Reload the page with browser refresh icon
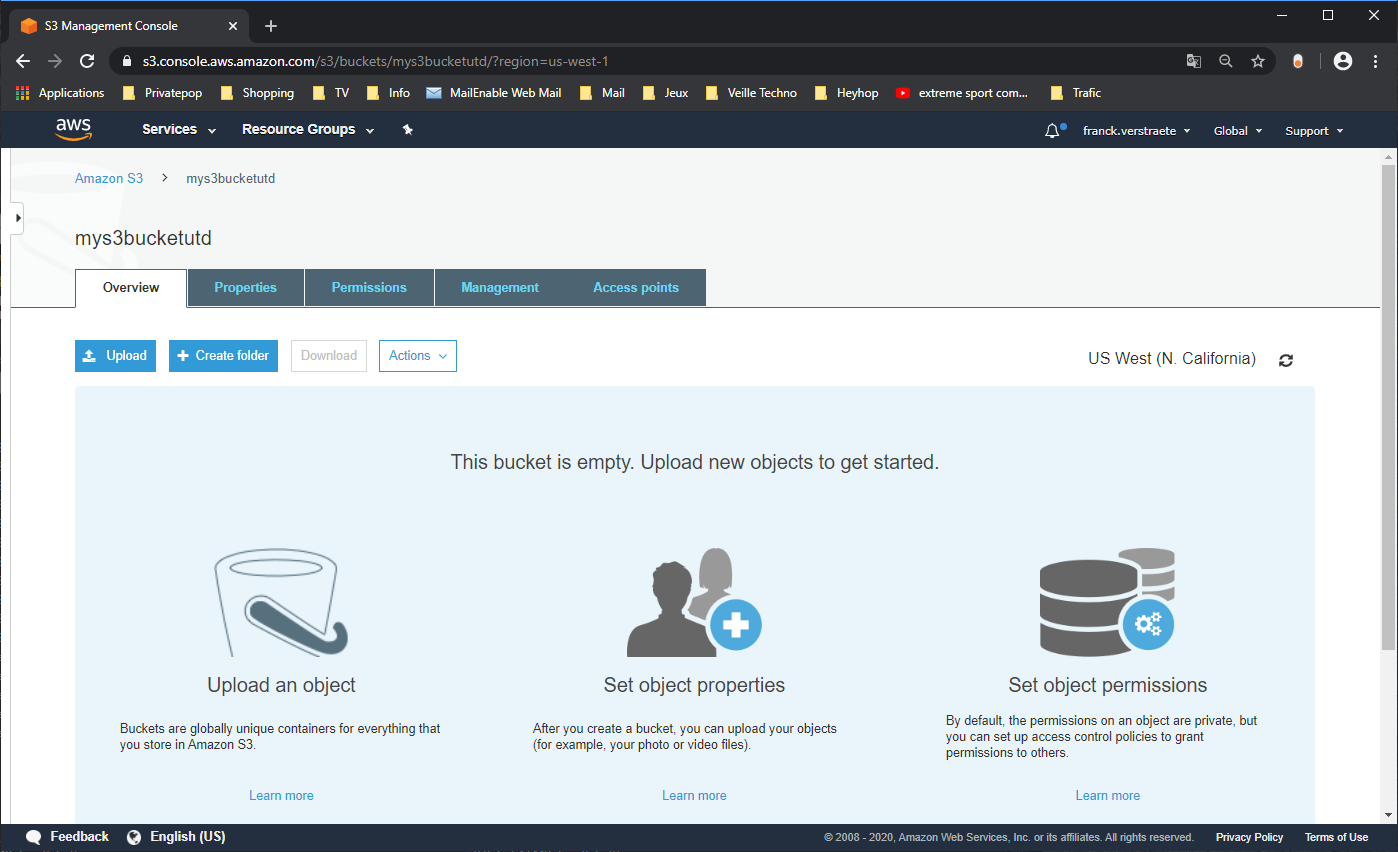The image size is (1398, 852). [87, 61]
